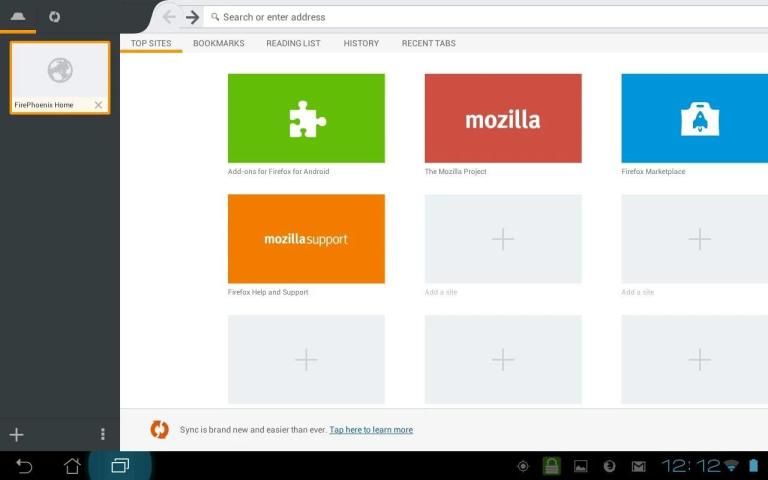This screenshot has width=768, height=480.
Task: Click the orange Sync icon
Action: [x=159, y=429]
